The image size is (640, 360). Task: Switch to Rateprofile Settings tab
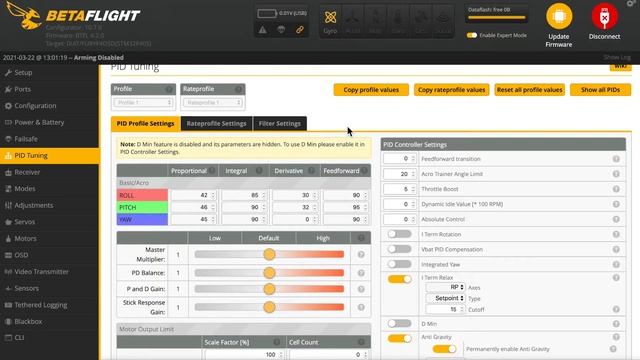pyautogui.click(x=216, y=124)
